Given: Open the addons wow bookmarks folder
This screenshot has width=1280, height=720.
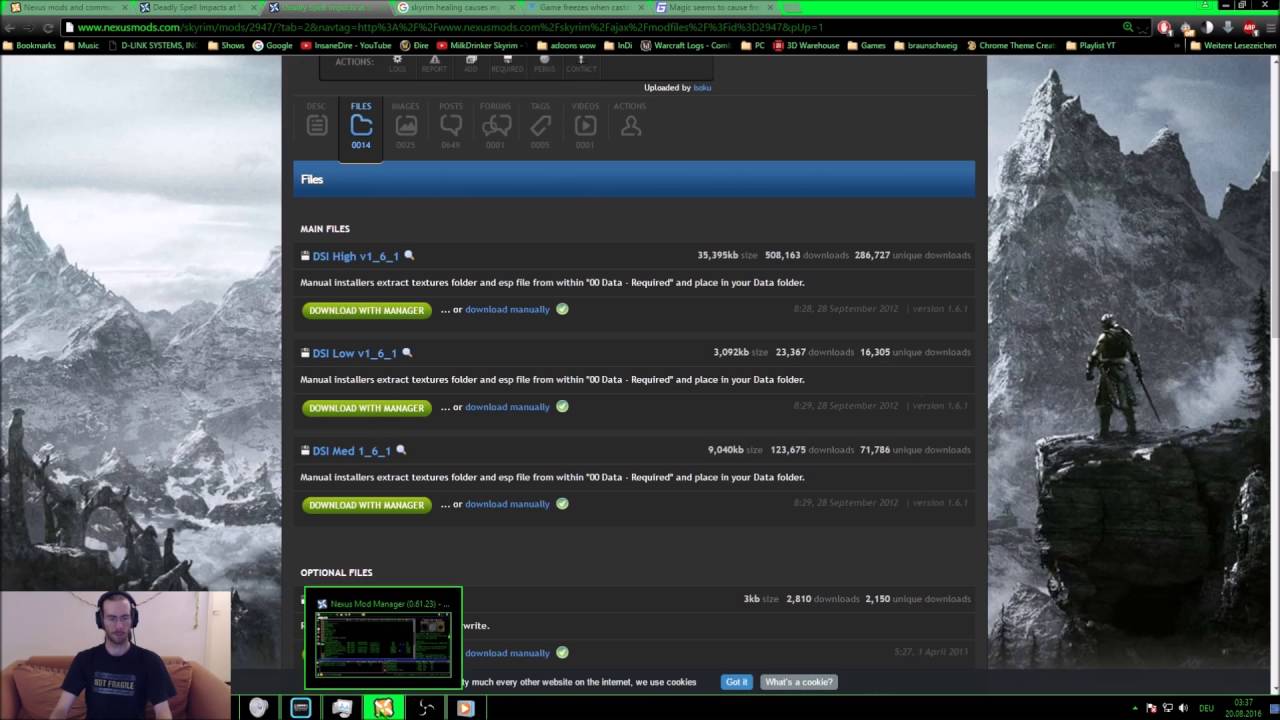Looking at the screenshot, I should (566, 45).
